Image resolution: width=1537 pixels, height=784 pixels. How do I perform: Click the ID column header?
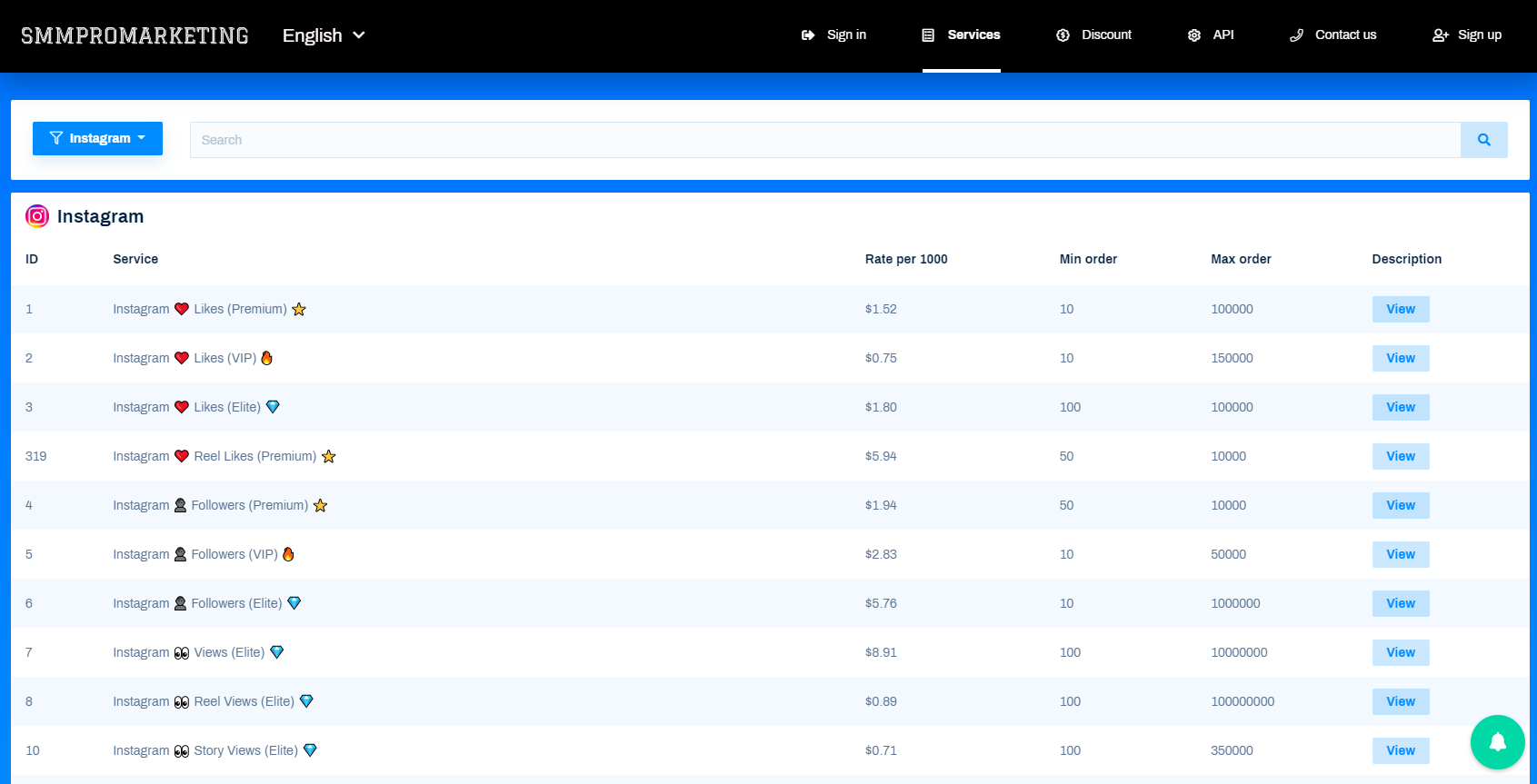click(32, 259)
